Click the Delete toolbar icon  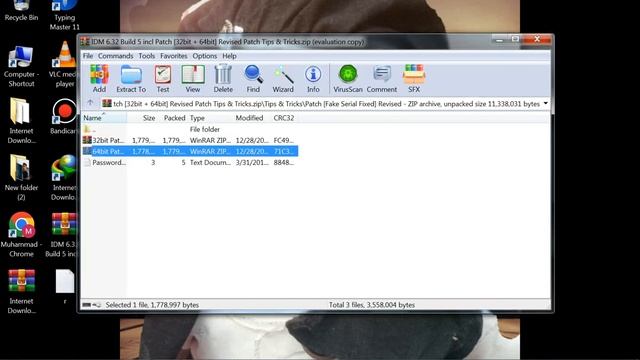coord(223,78)
